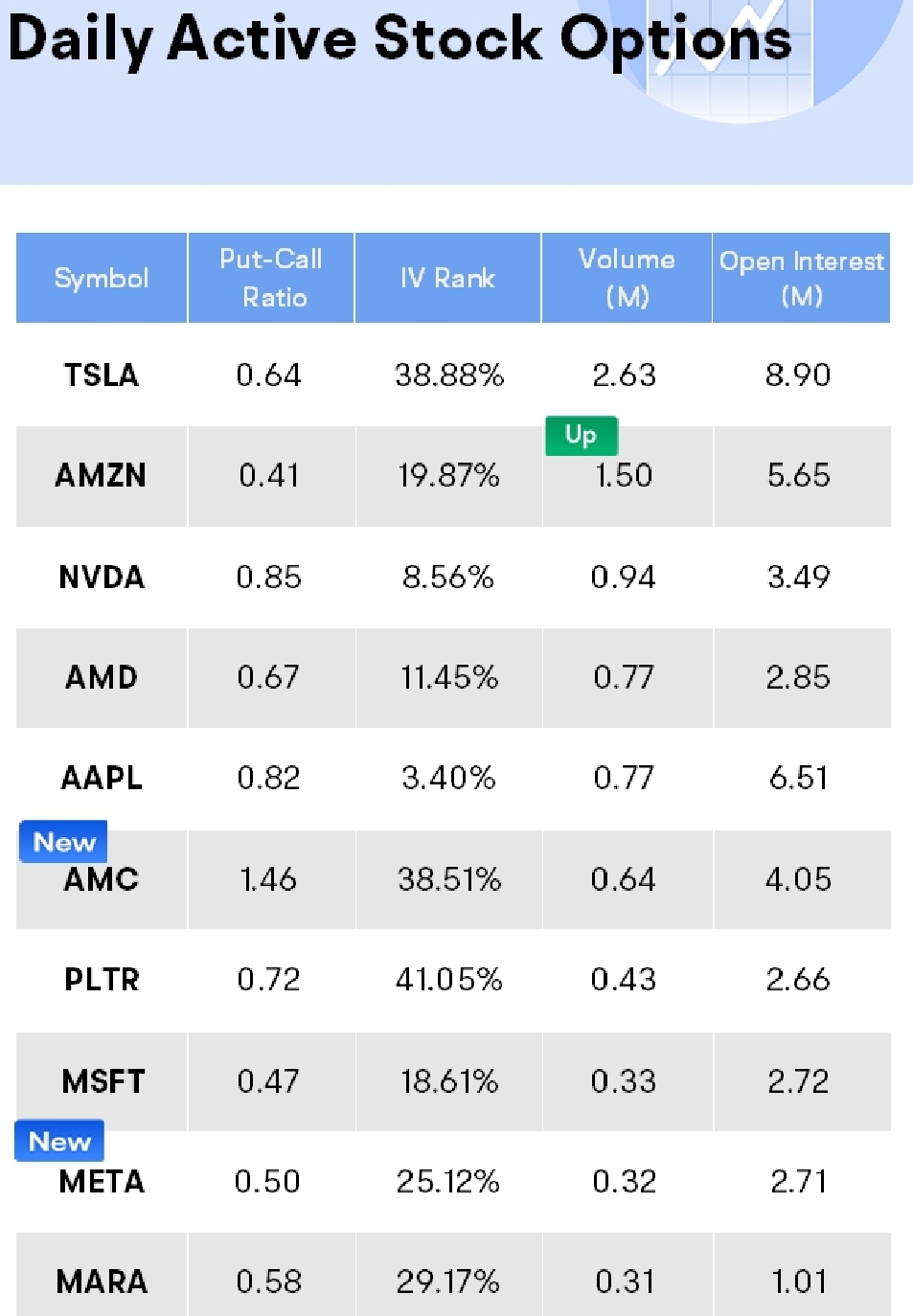913x1316 pixels.
Task: Click the Volume (M) column header
Action: click(x=627, y=278)
